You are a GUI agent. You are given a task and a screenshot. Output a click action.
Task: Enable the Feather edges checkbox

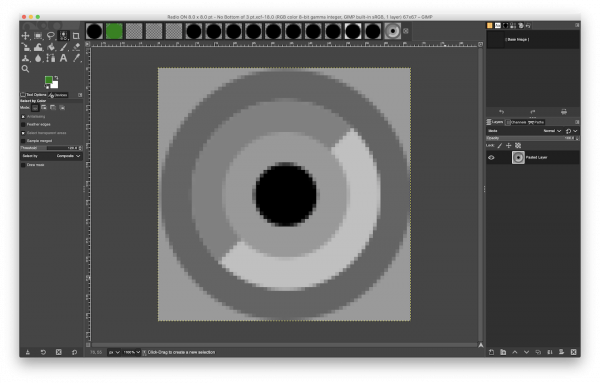23,125
